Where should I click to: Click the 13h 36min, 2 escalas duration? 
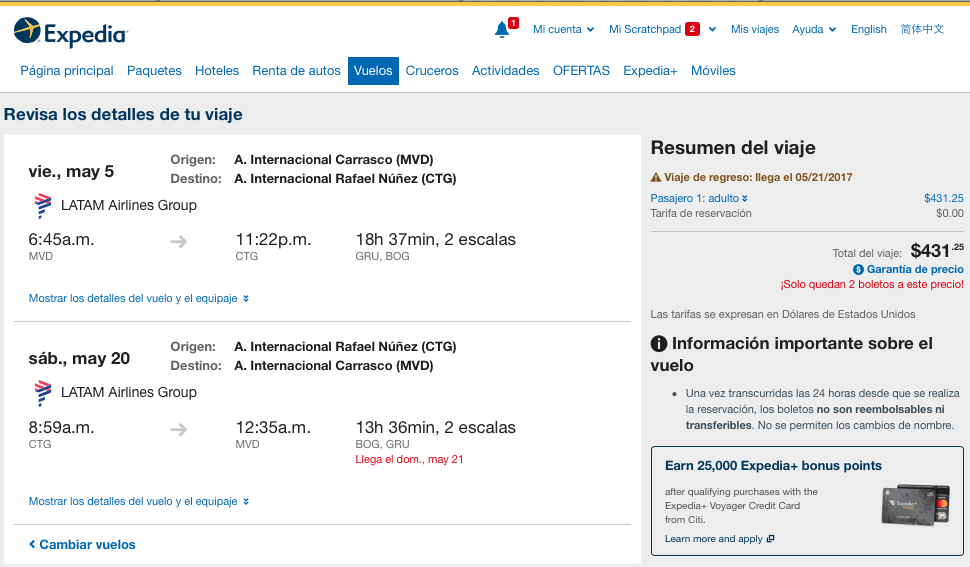click(436, 427)
